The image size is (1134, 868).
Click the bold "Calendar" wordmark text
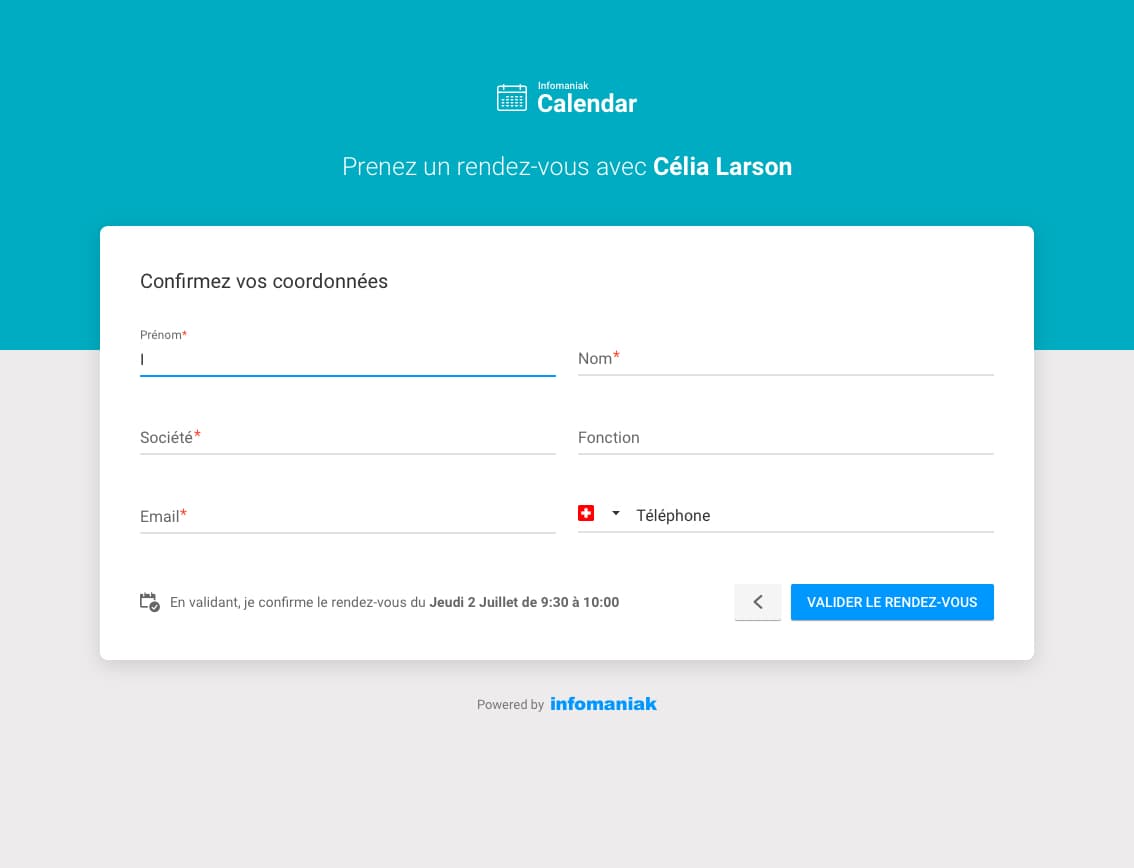point(587,104)
